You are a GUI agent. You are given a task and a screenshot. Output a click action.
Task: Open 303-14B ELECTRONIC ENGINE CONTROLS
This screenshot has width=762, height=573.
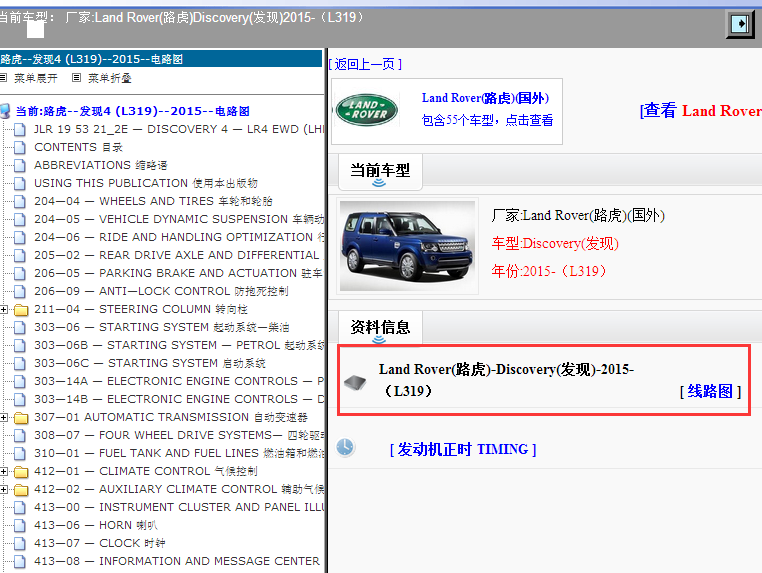[179, 399]
